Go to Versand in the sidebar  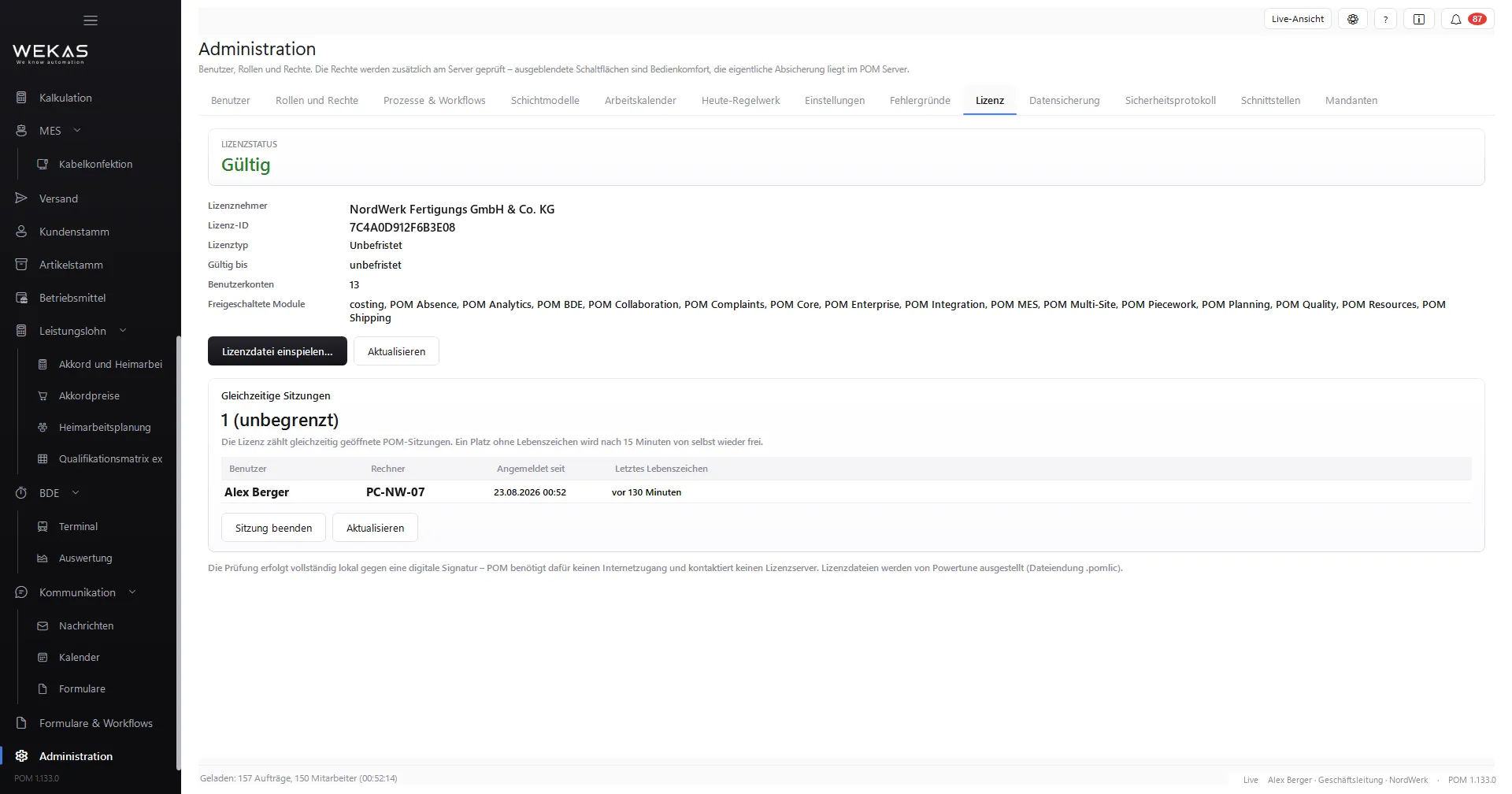point(59,198)
